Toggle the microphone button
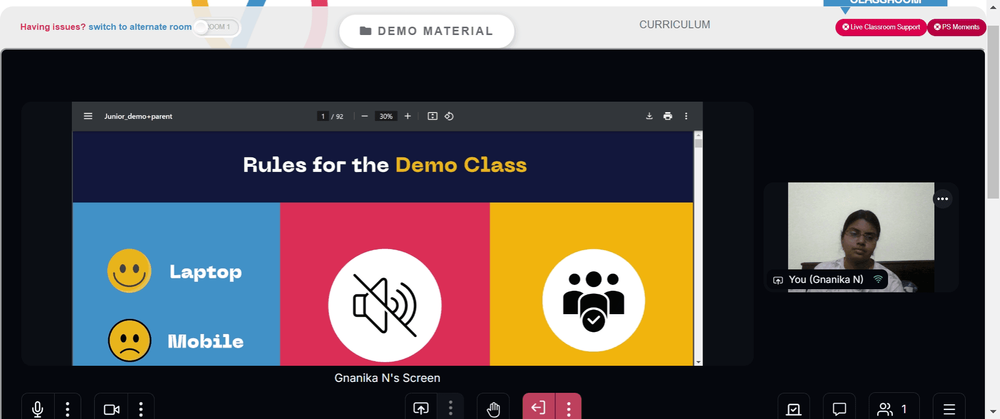This screenshot has height=419, width=1000. (38, 409)
